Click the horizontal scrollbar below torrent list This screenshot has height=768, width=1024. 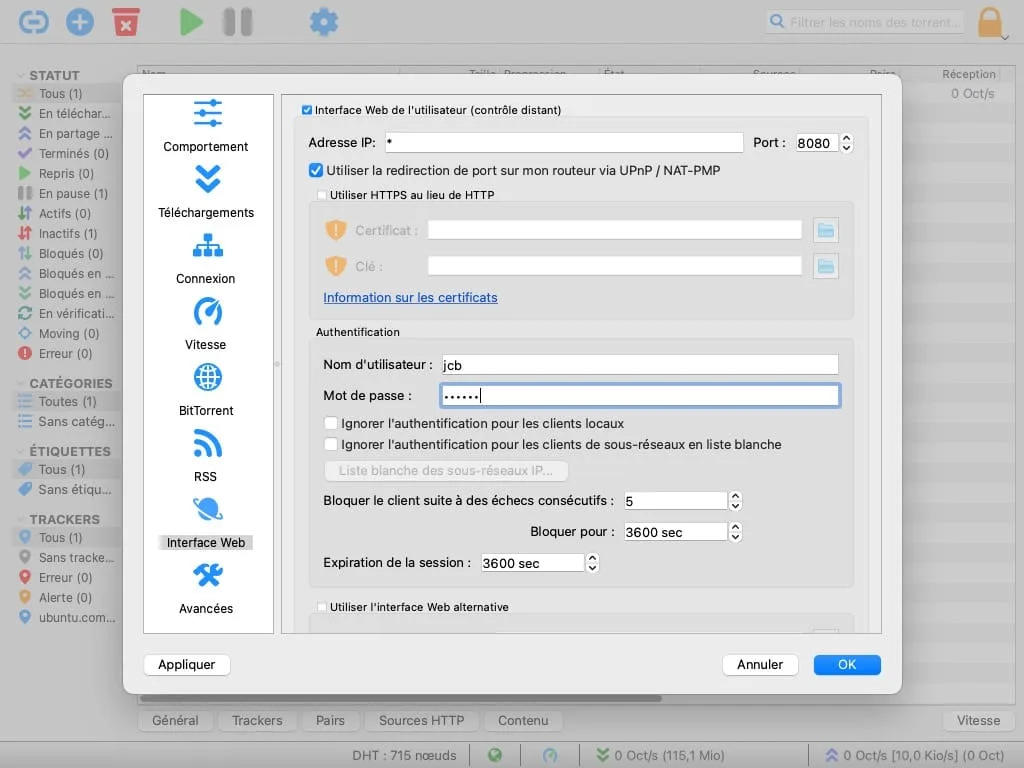(x=401, y=698)
